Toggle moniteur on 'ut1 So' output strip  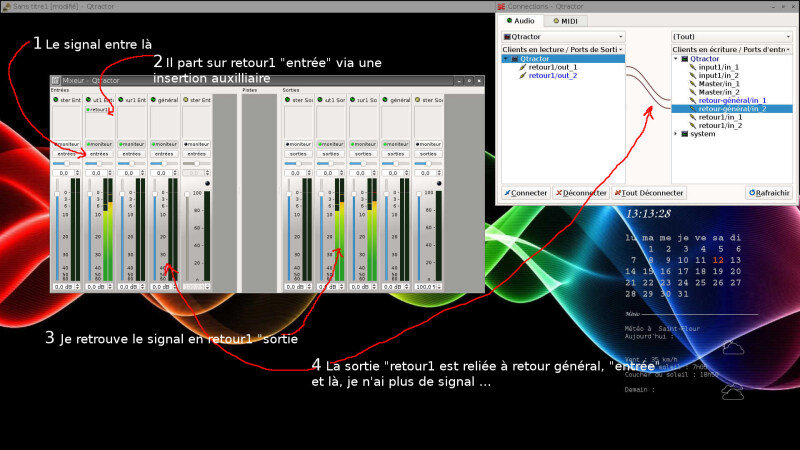click(x=331, y=144)
